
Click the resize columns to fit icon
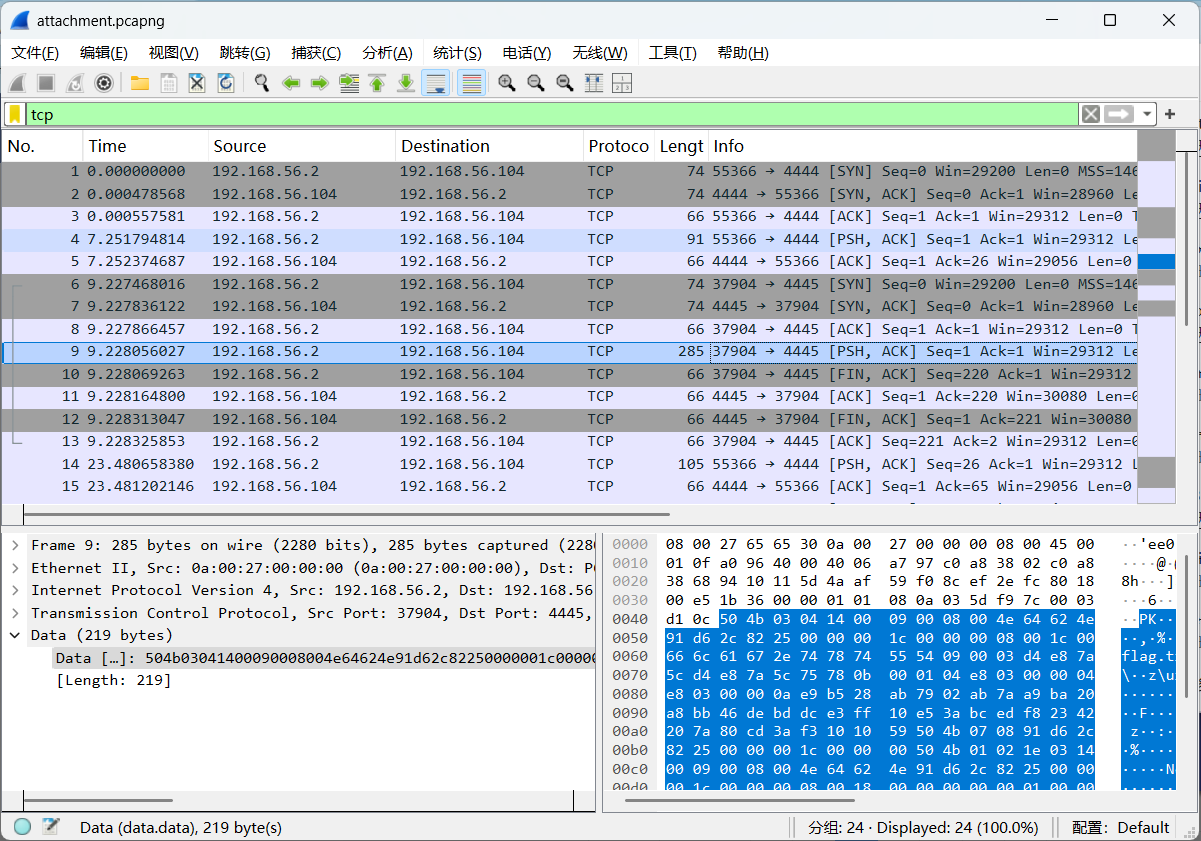[x=594, y=83]
